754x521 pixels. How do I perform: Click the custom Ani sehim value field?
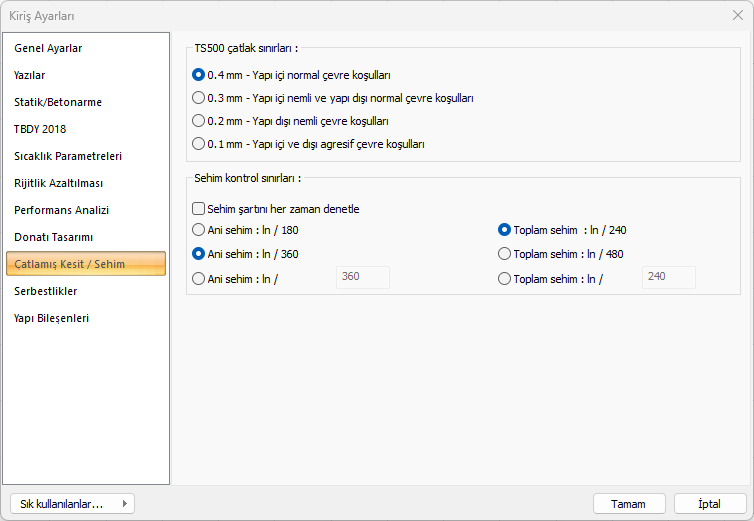click(363, 277)
